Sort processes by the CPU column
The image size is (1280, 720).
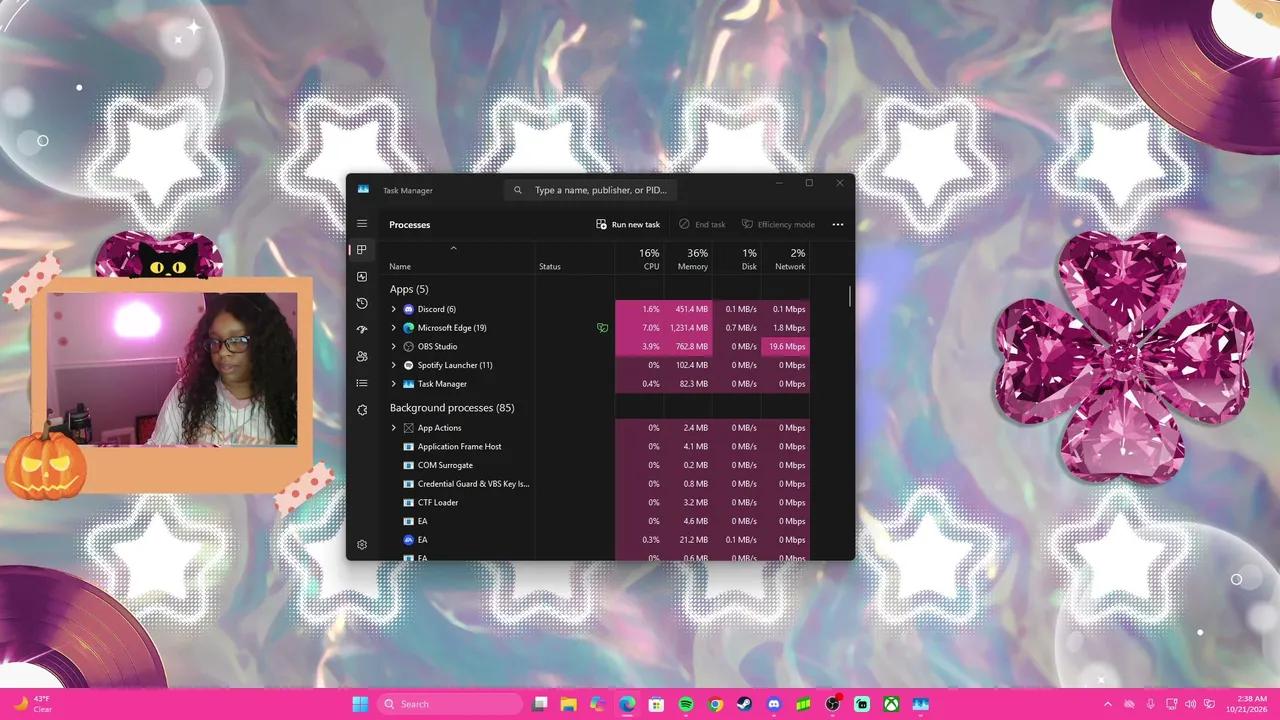point(639,259)
